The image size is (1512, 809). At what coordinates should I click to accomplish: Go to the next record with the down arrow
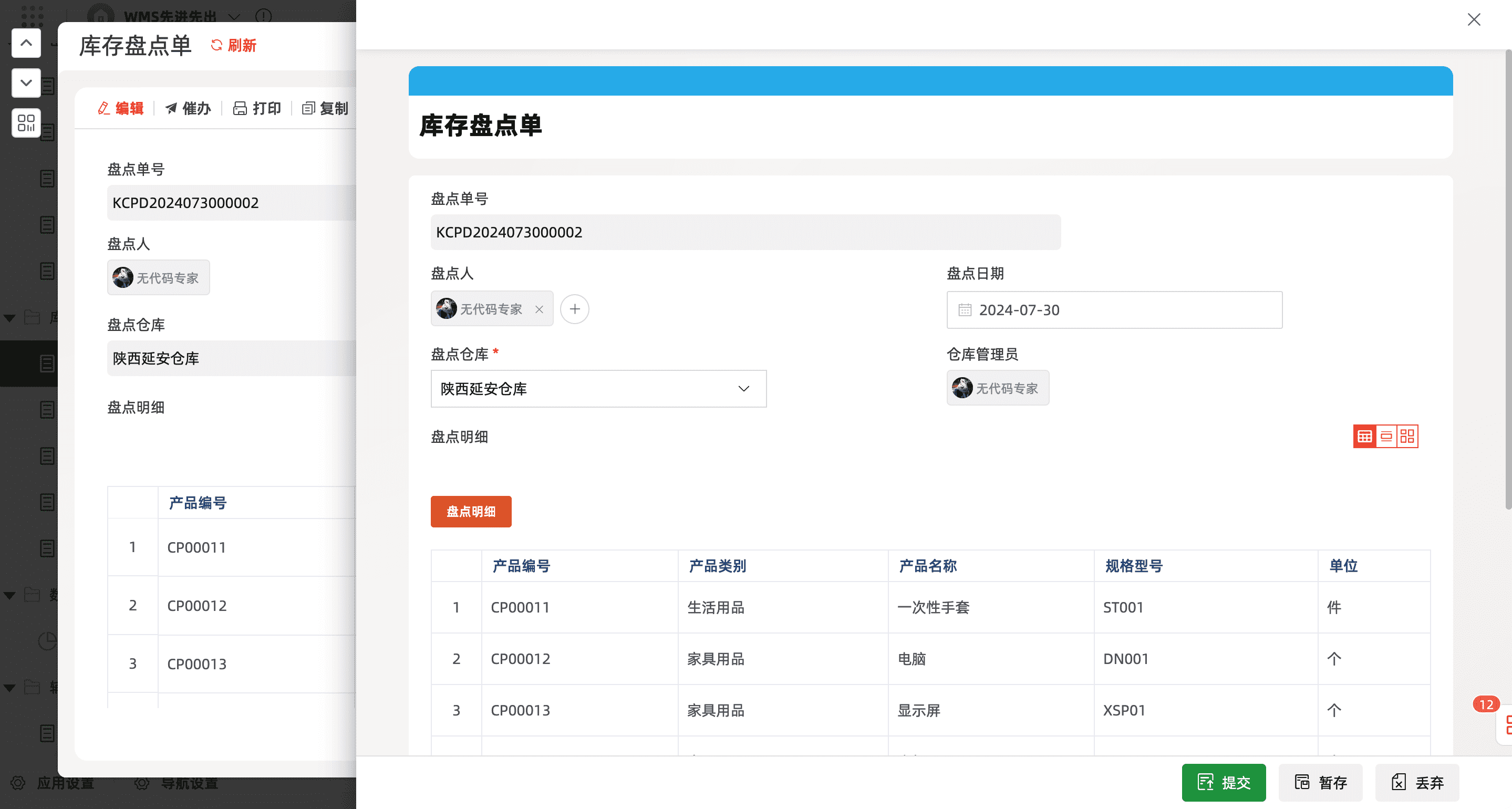pyautogui.click(x=26, y=83)
